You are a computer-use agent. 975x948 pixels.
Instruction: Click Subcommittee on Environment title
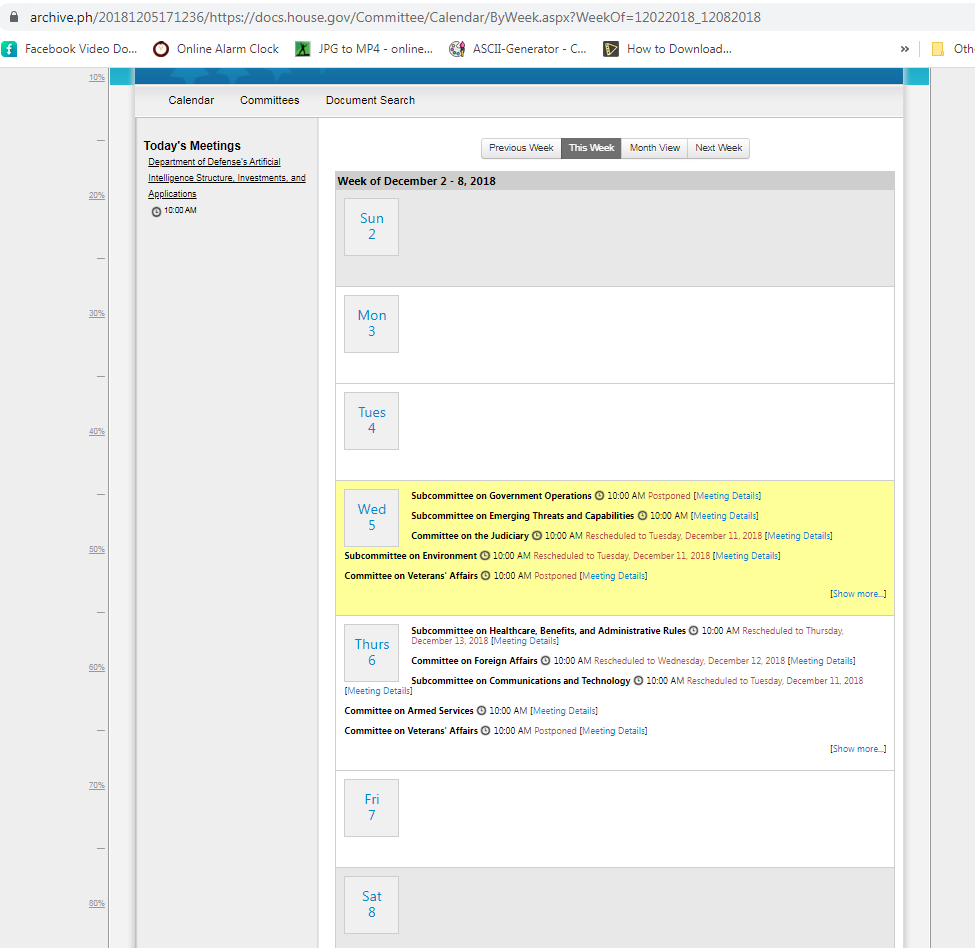tap(410, 555)
